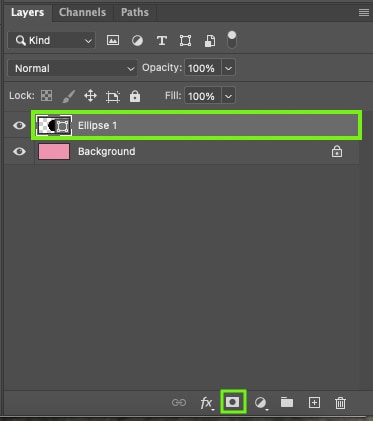Filter layers by smart object icon
Screen dimensions: 373x421
(x=210, y=41)
